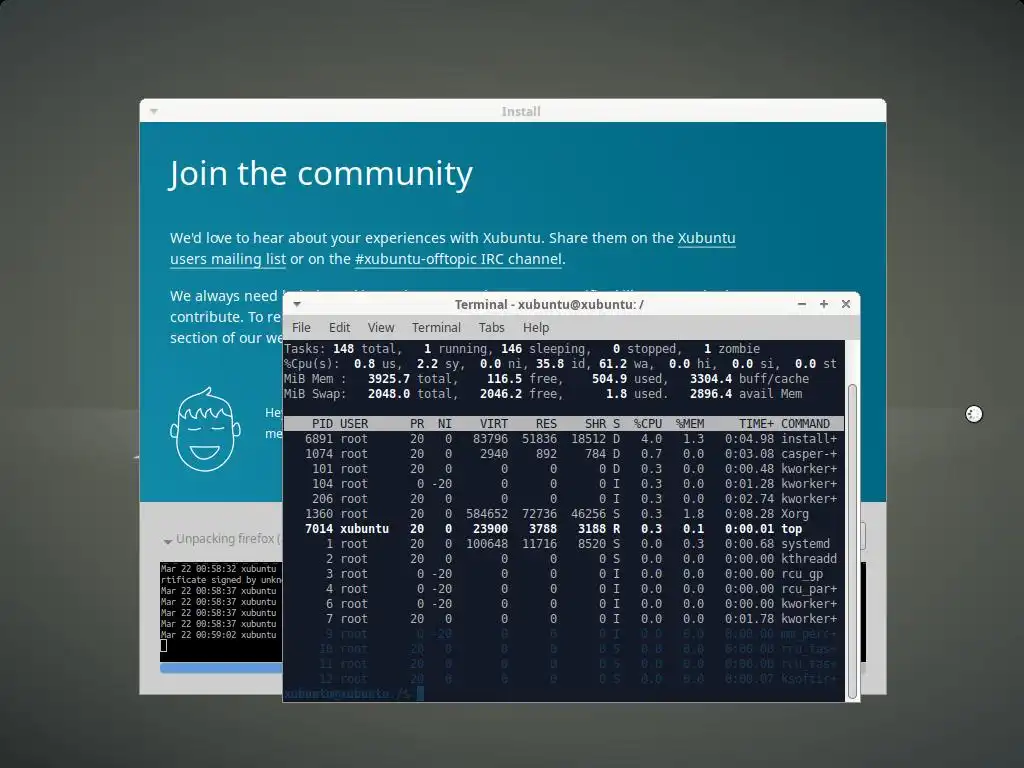This screenshot has width=1024, height=768.
Task: Click the Terminal vertical scrollbar
Action: 852,542
